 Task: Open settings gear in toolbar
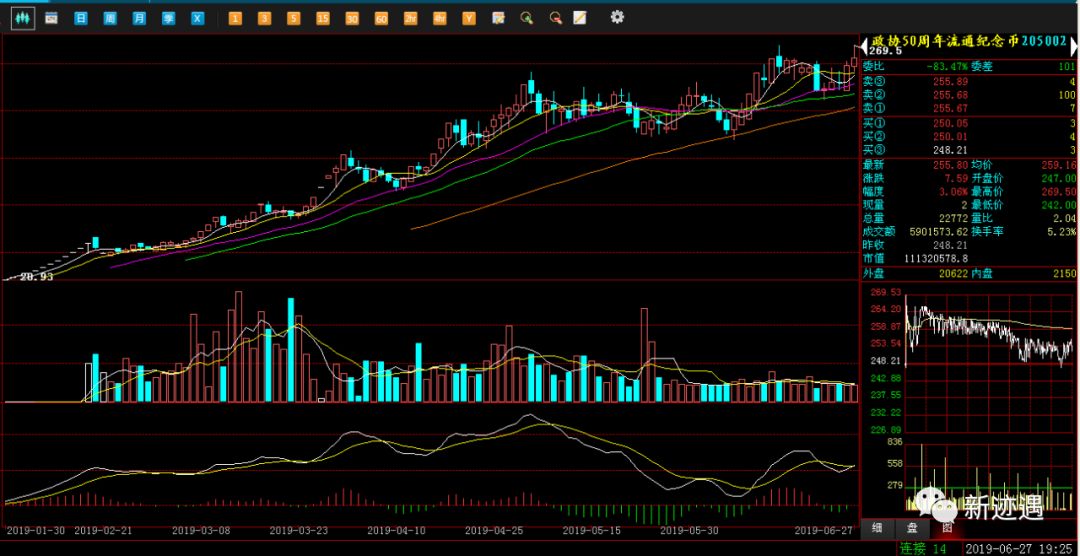(x=617, y=17)
